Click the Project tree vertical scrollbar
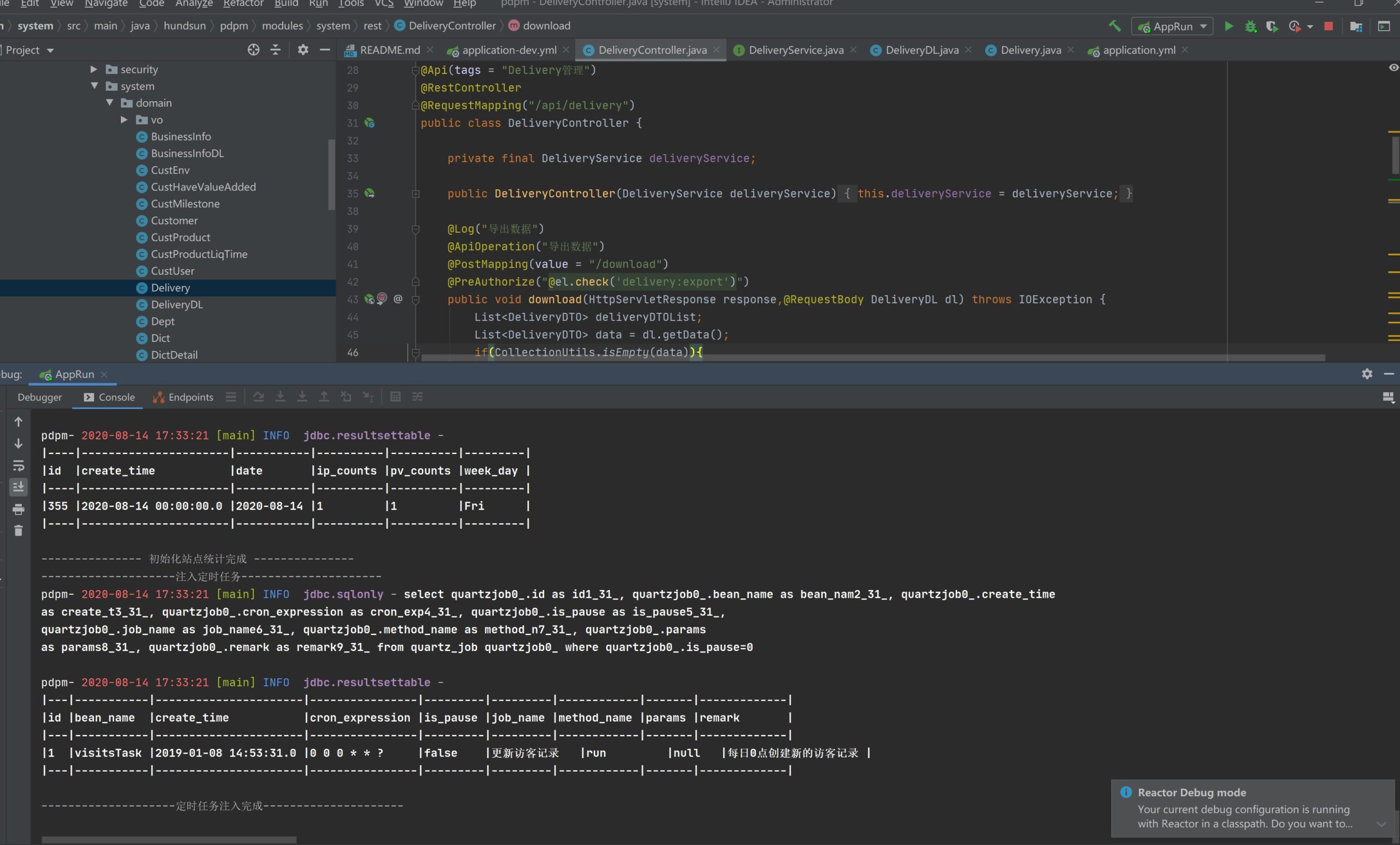 click(x=332, y=174)
